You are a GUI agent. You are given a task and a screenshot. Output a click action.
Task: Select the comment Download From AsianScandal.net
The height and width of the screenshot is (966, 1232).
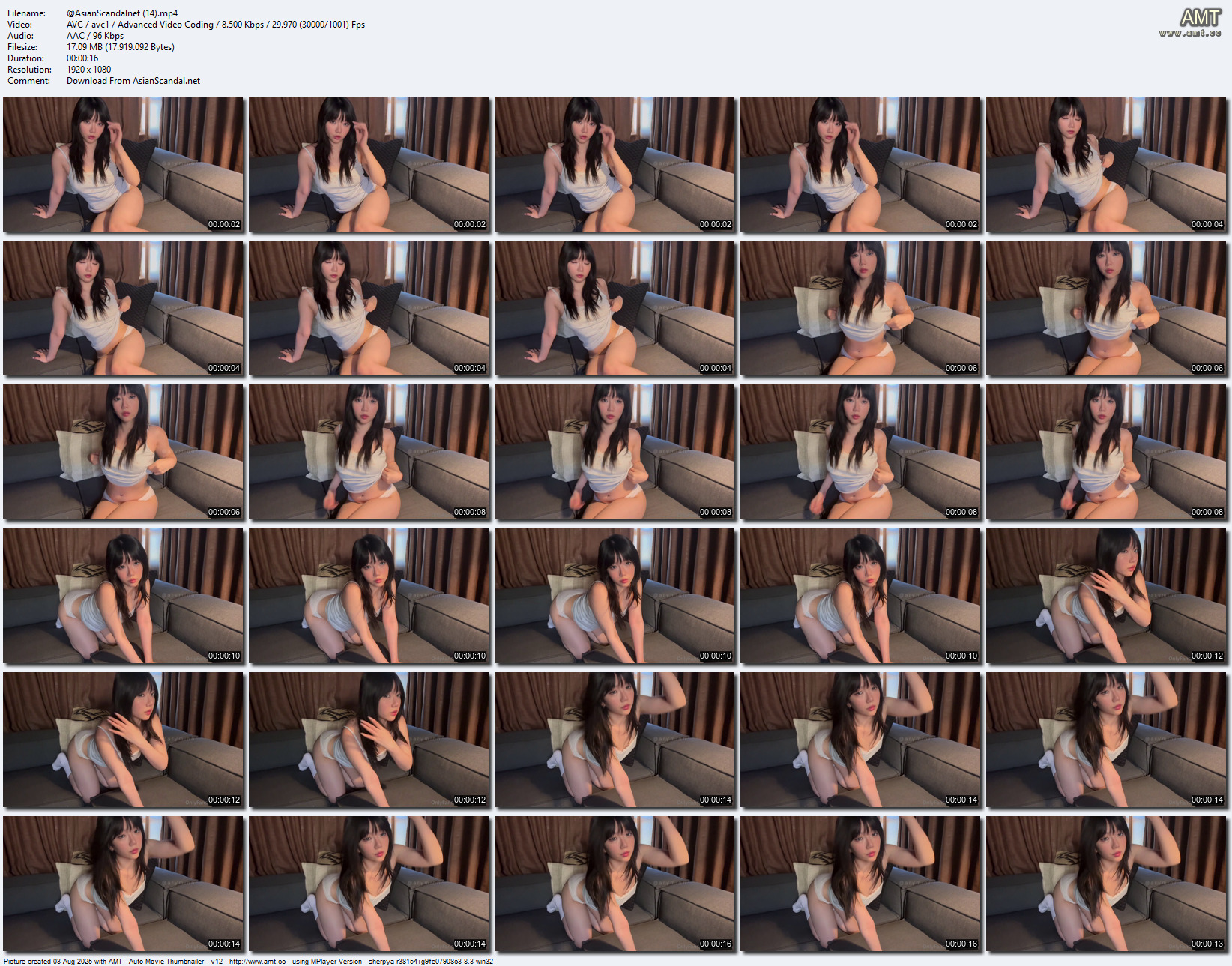click(133, 80)
